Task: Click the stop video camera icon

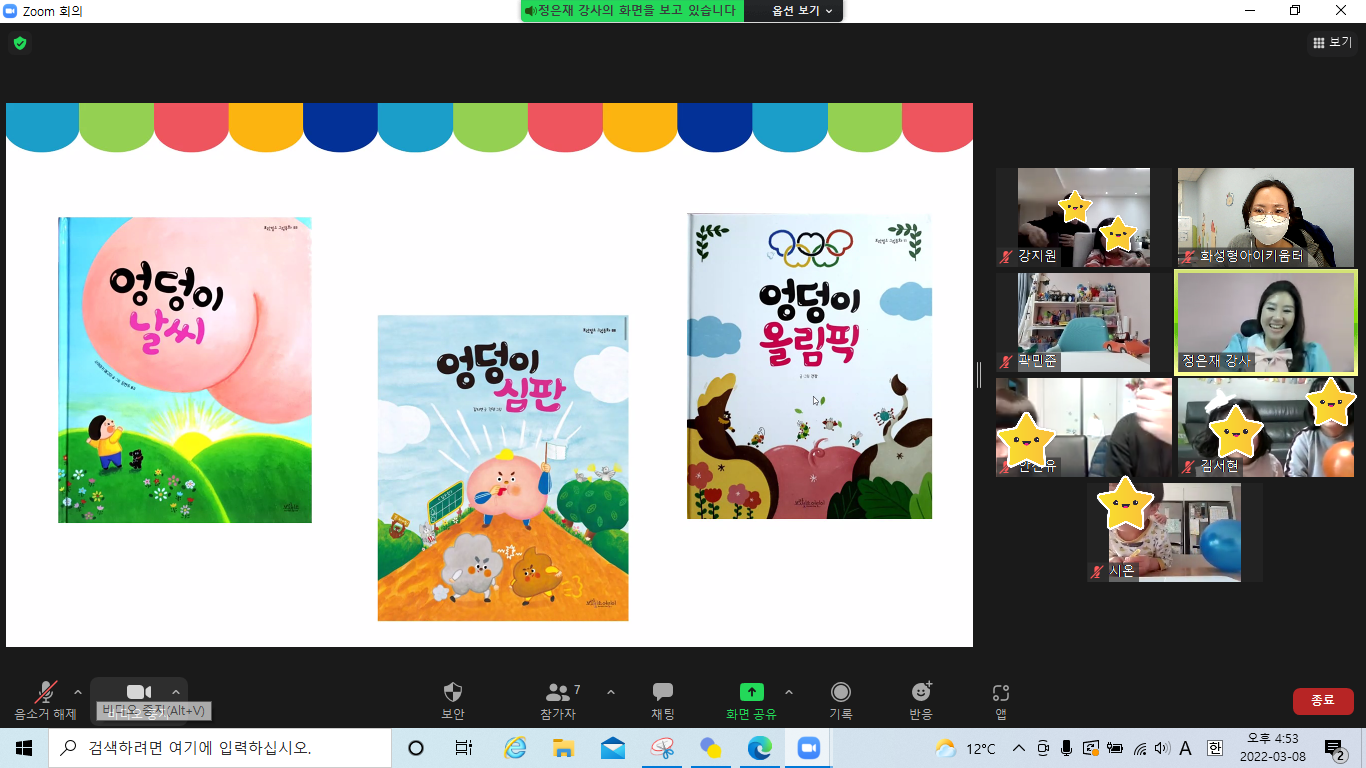Action: [138, 692]
